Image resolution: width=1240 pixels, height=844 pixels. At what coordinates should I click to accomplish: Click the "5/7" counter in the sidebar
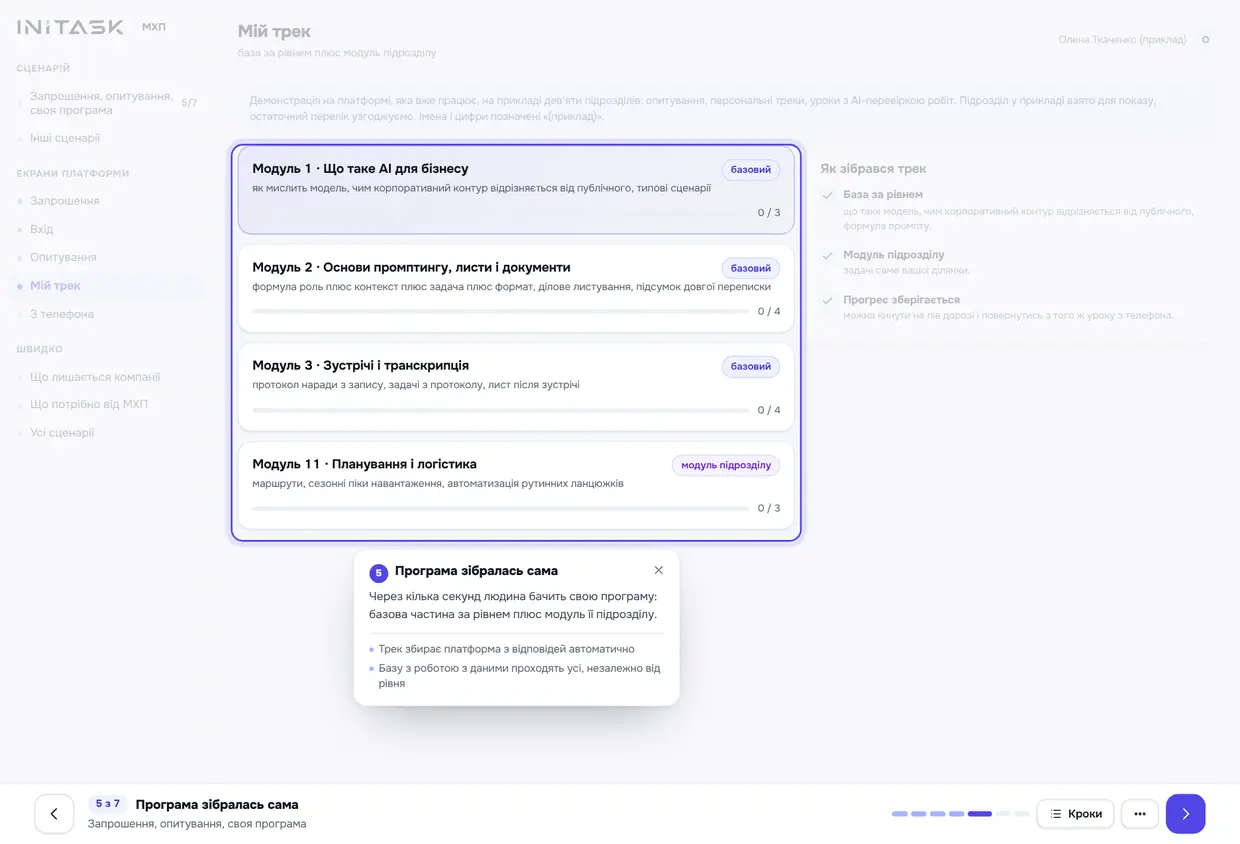click(189, 103)
